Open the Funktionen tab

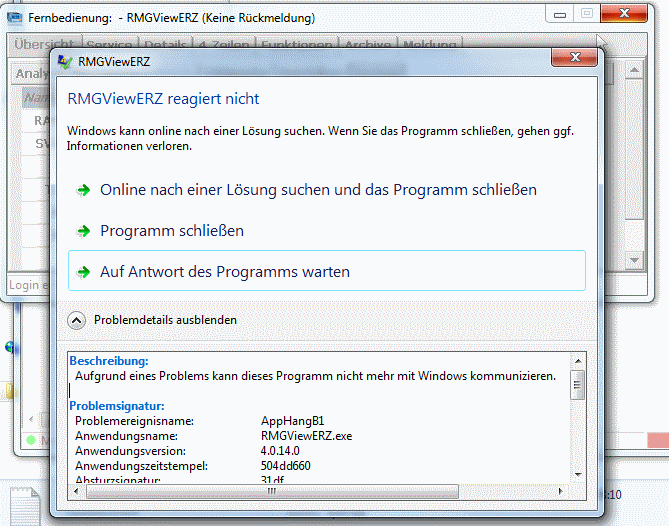click(x=296, y=45)
